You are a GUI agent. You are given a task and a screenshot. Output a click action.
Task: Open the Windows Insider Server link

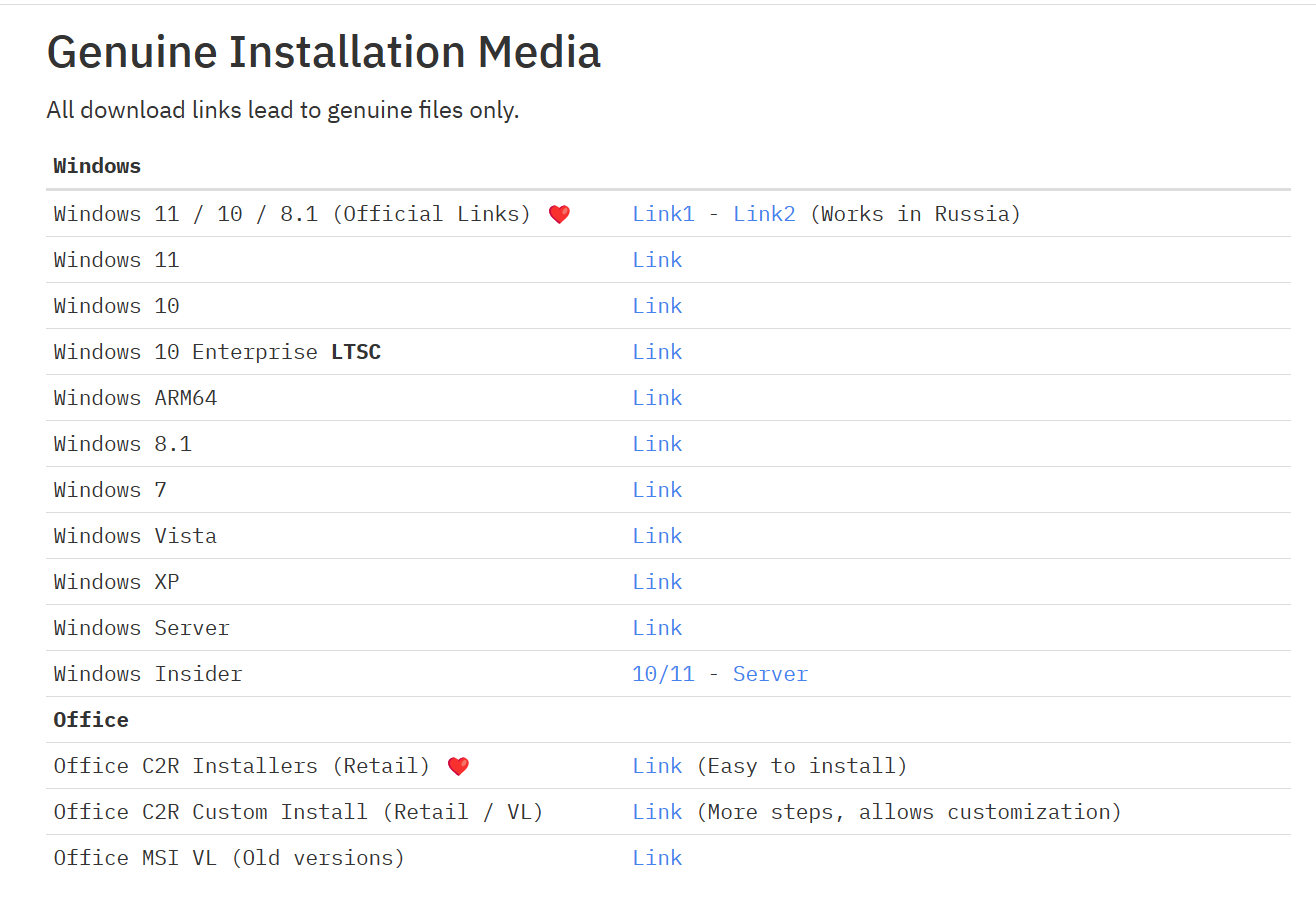(770, 674)
